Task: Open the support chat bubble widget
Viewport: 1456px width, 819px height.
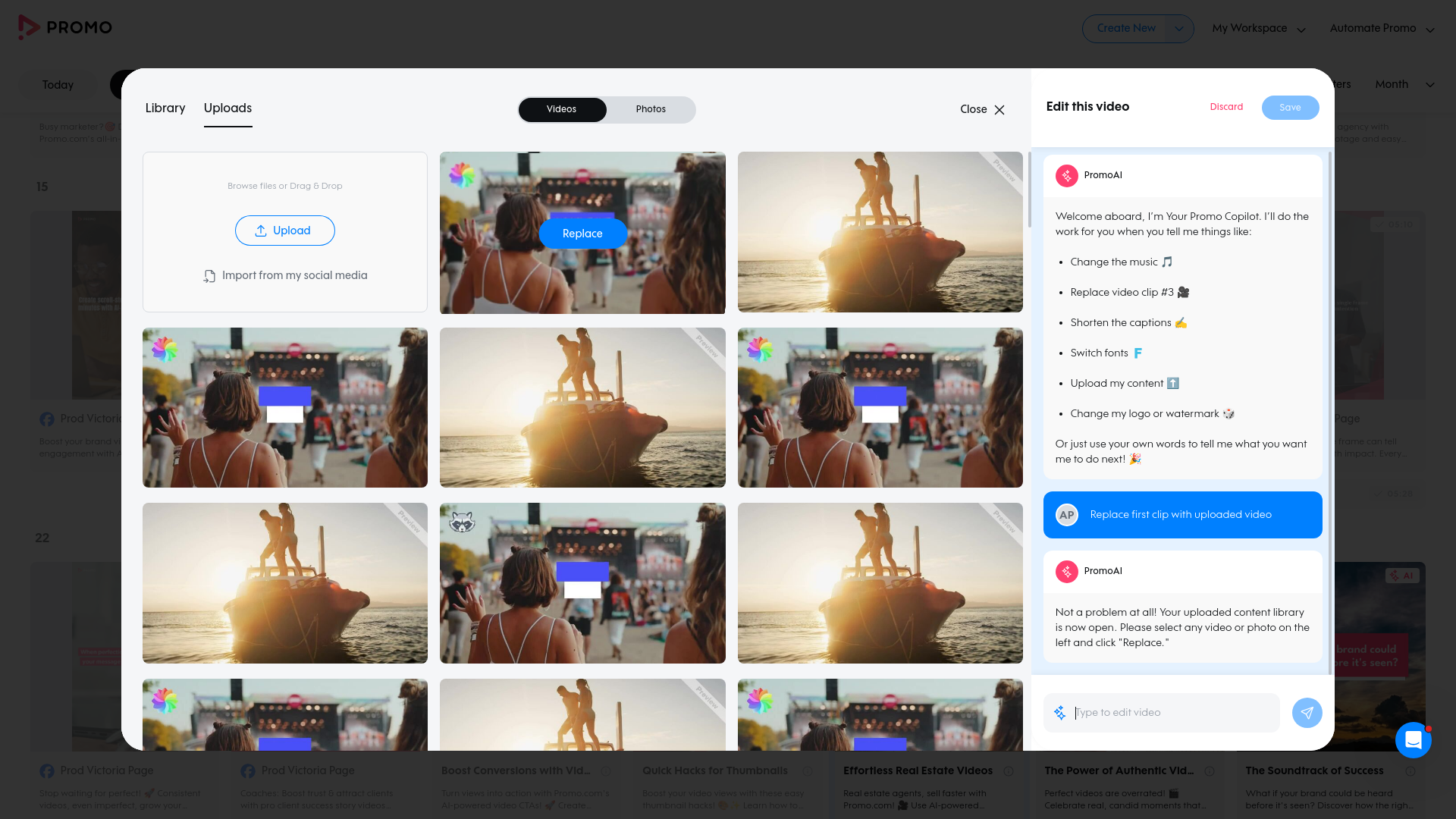Action: click(x=1413, y=740)
